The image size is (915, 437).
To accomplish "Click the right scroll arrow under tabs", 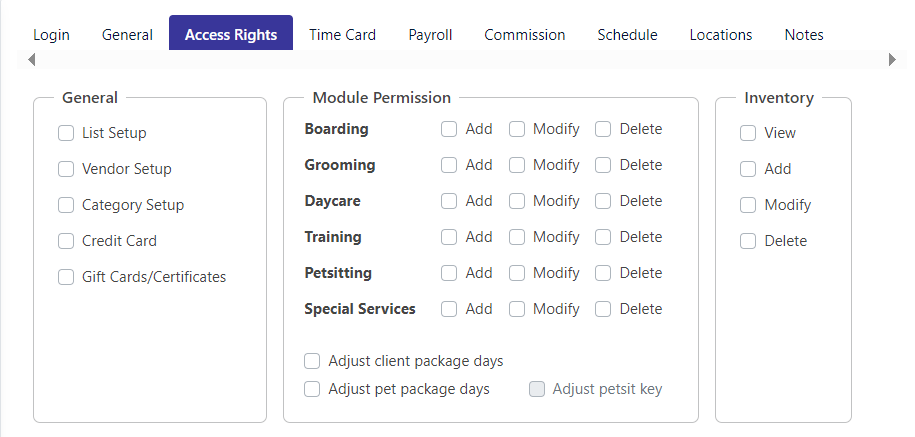I will click(x=892, y=60).
